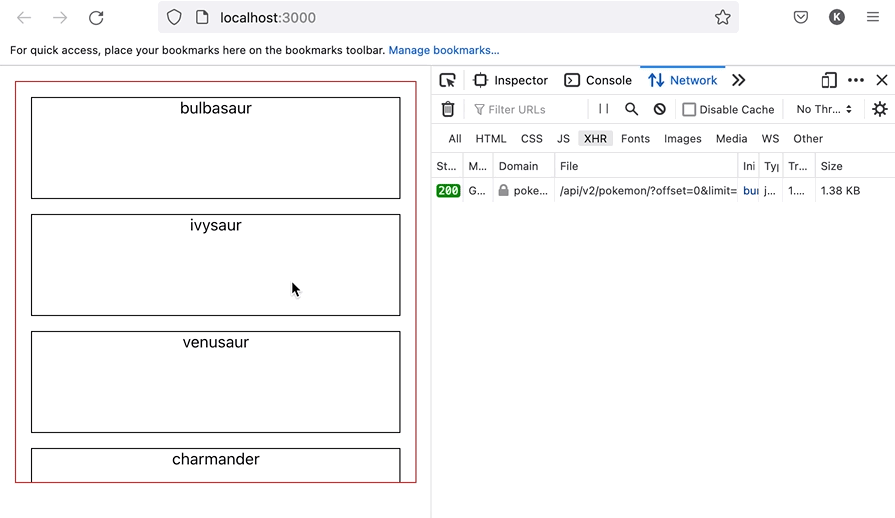Toggle responsive design mode icon
The width and height of the screenshot is (895, 518).
pyautogui.click(x=829, y=80)
